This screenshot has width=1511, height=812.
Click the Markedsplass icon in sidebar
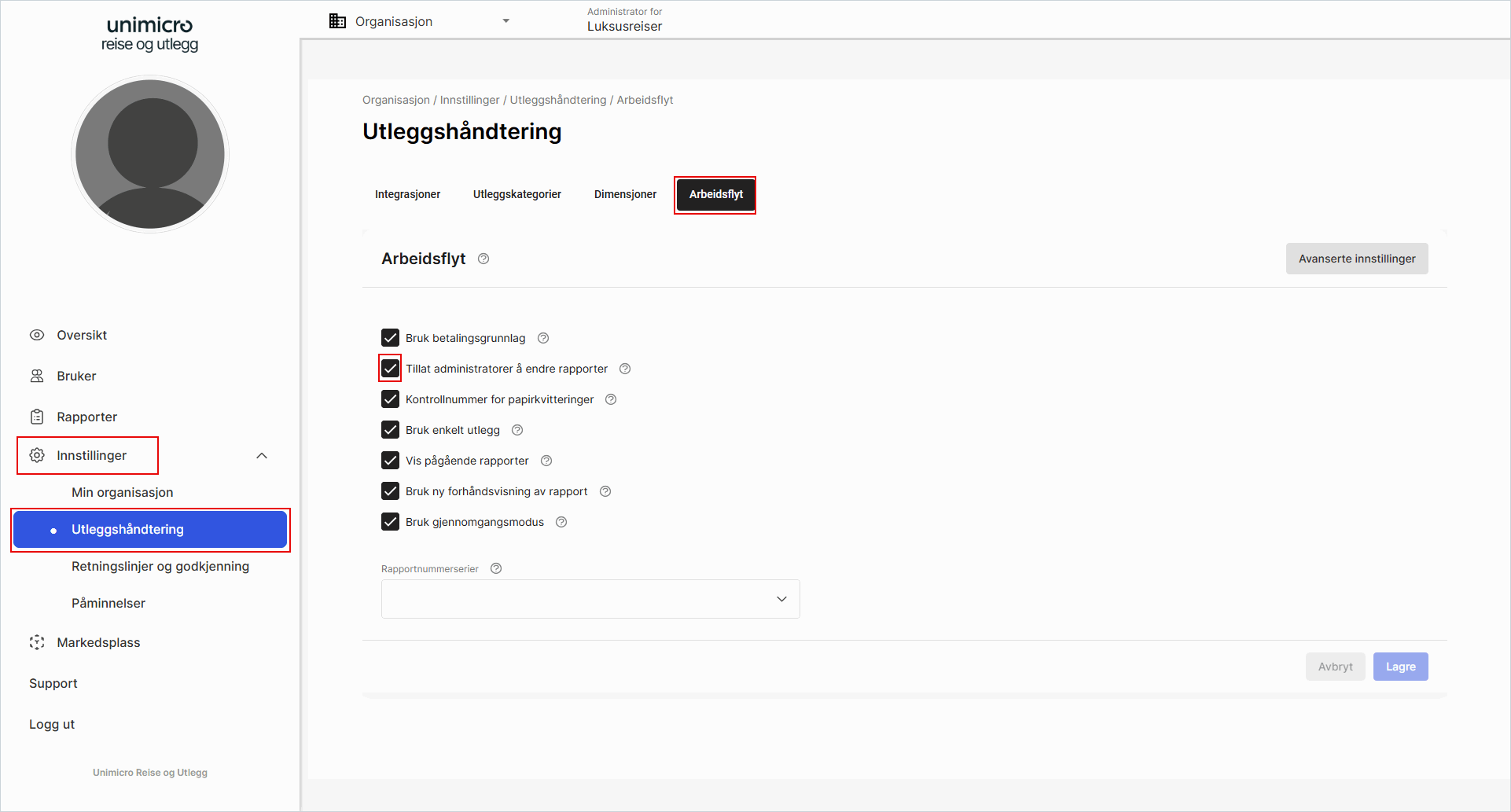37,642
